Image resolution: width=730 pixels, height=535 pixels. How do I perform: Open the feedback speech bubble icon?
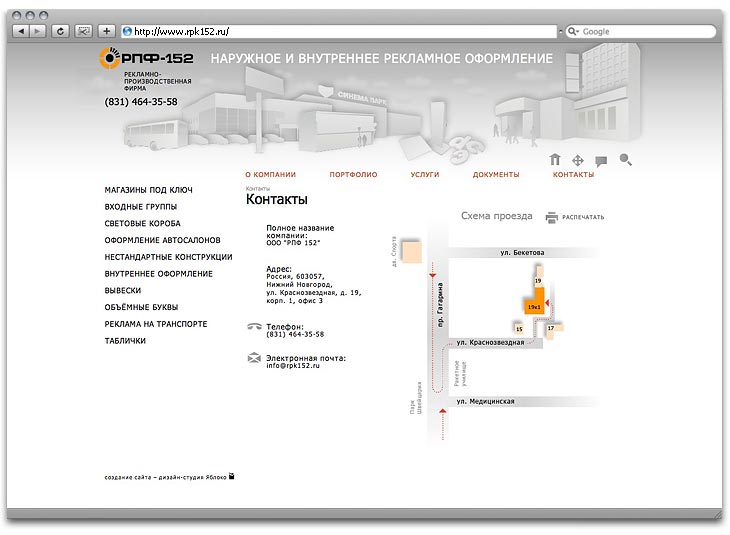(x=601, y=161)
